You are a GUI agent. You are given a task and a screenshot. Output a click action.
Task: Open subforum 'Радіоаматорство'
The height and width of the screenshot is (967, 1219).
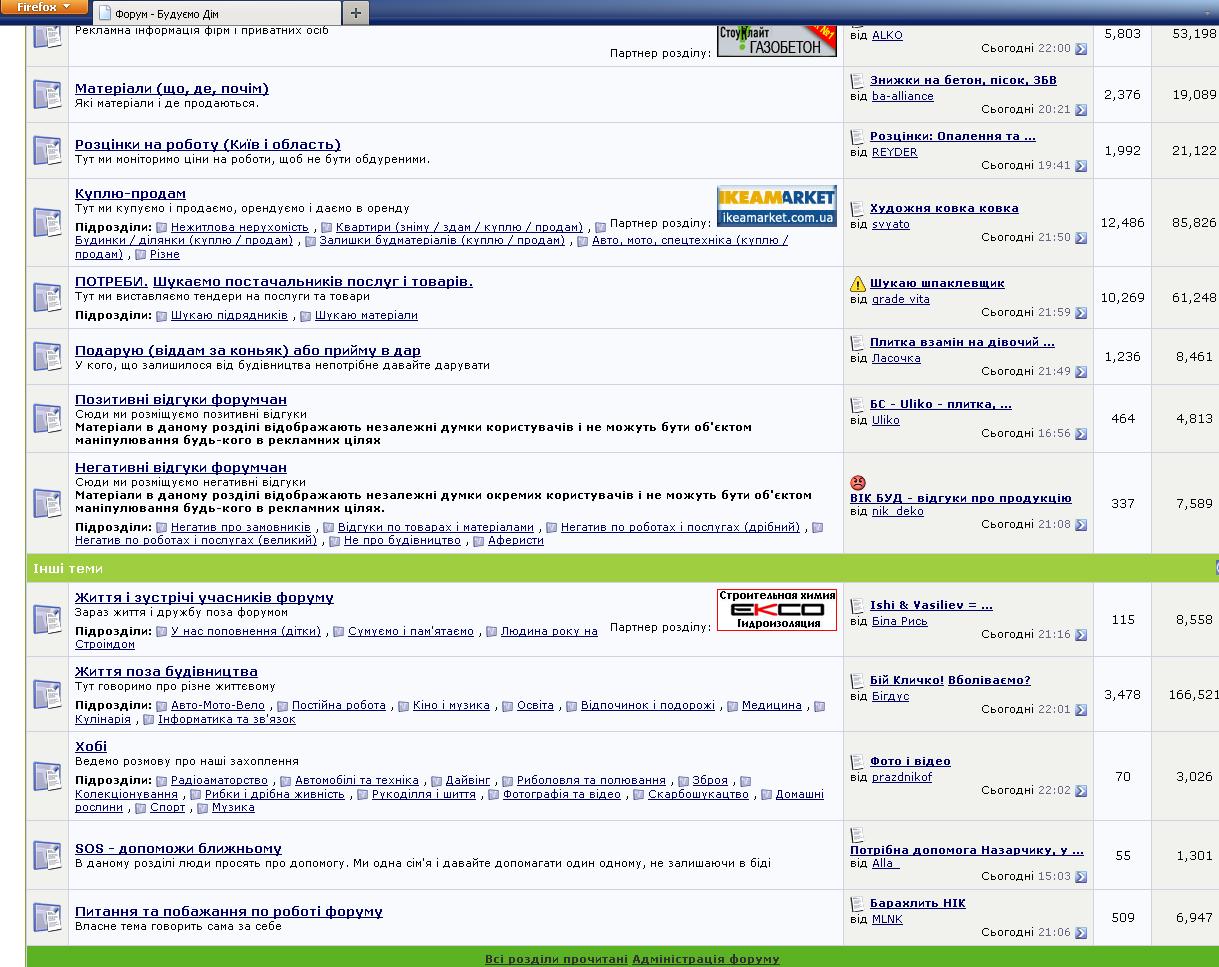coord(220,780)
